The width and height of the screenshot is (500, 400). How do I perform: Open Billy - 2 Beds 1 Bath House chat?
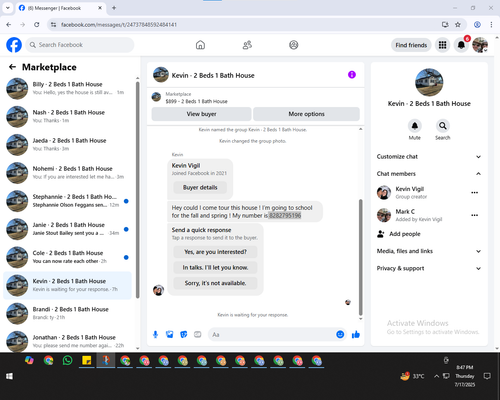pos(68,88)
